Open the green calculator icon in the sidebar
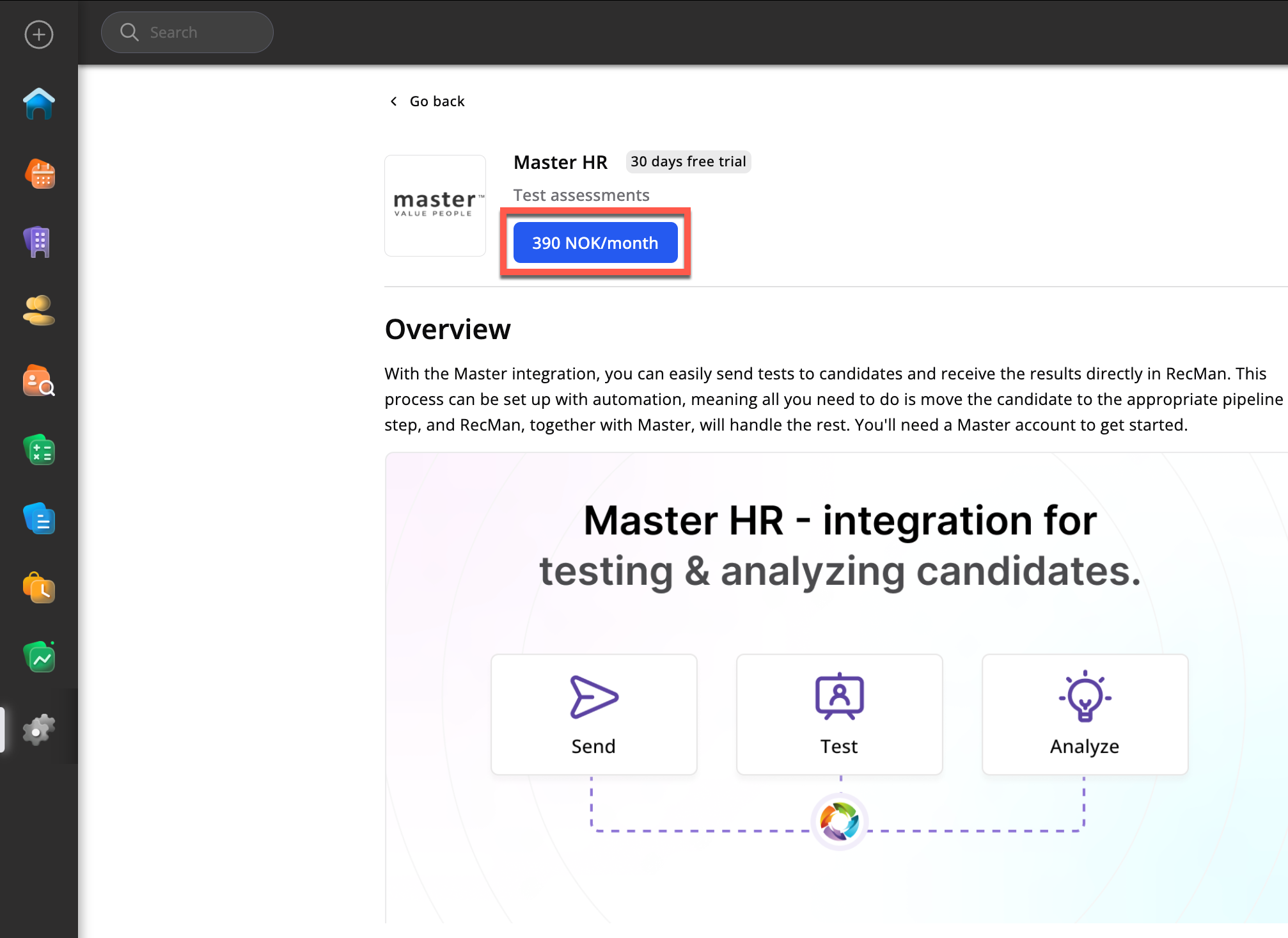This screenshot has height=938, width=1288. tap(40, 450)
